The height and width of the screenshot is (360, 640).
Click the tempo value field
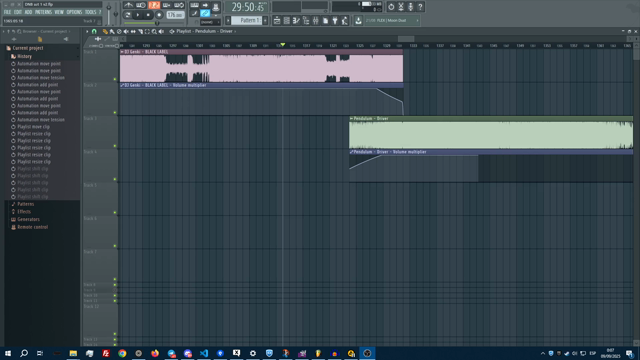coord(175,15)
